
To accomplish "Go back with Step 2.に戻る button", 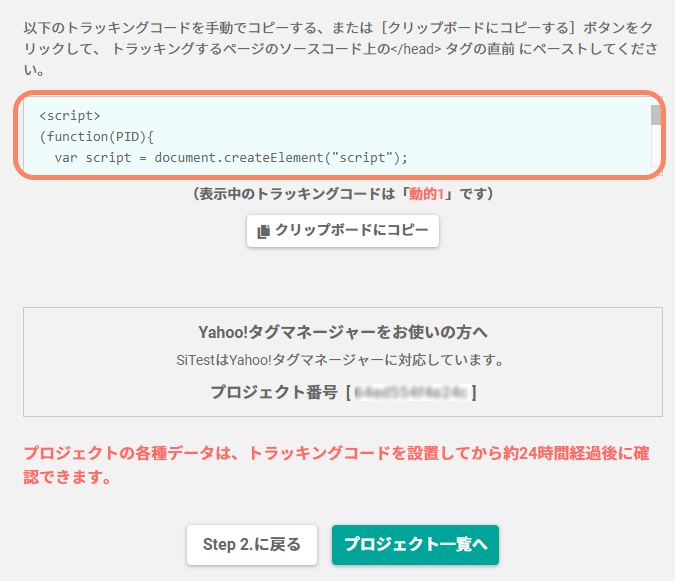I will point(252,544).
